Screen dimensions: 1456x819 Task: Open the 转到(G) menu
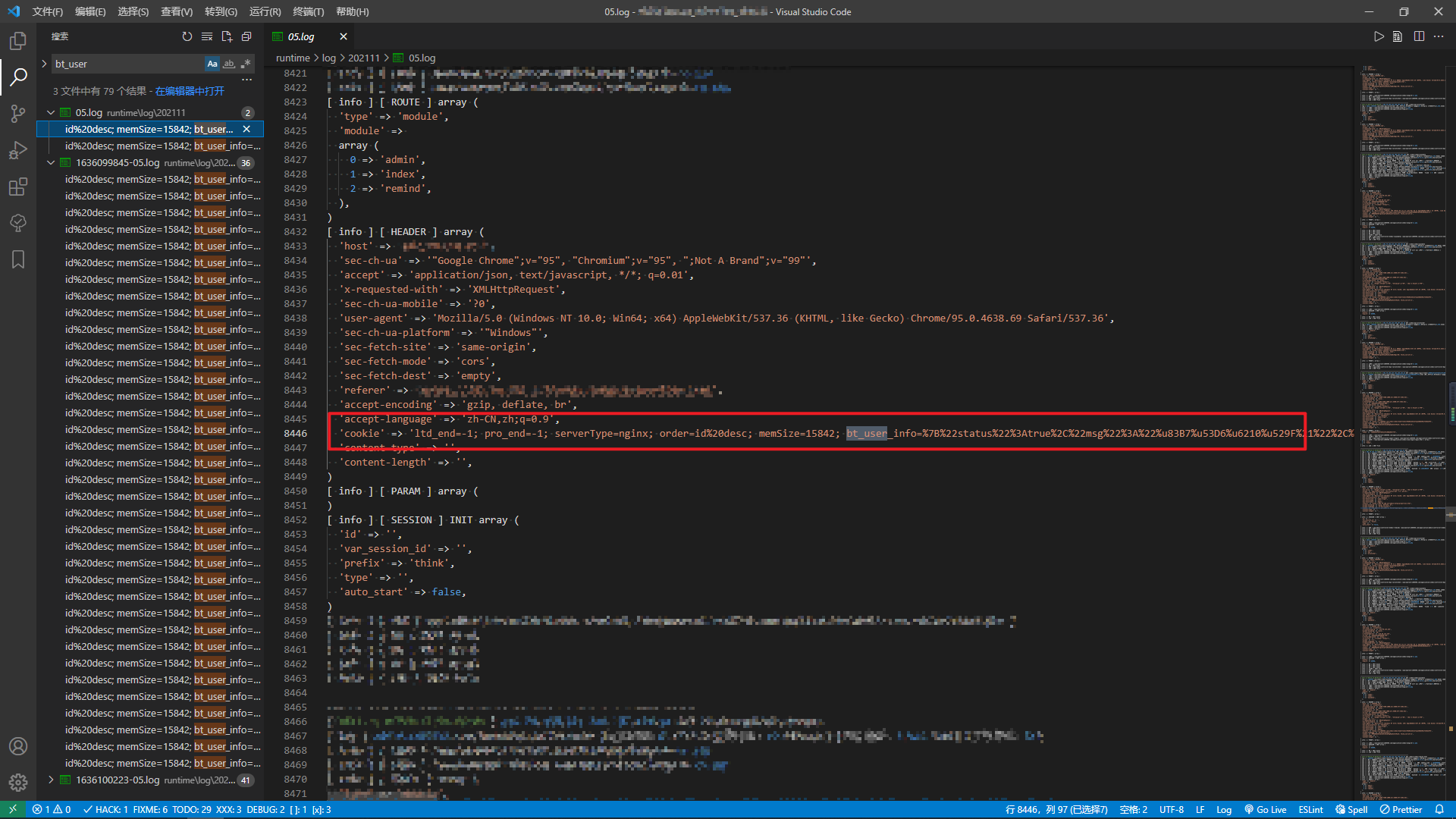click(x=221, y=11)
